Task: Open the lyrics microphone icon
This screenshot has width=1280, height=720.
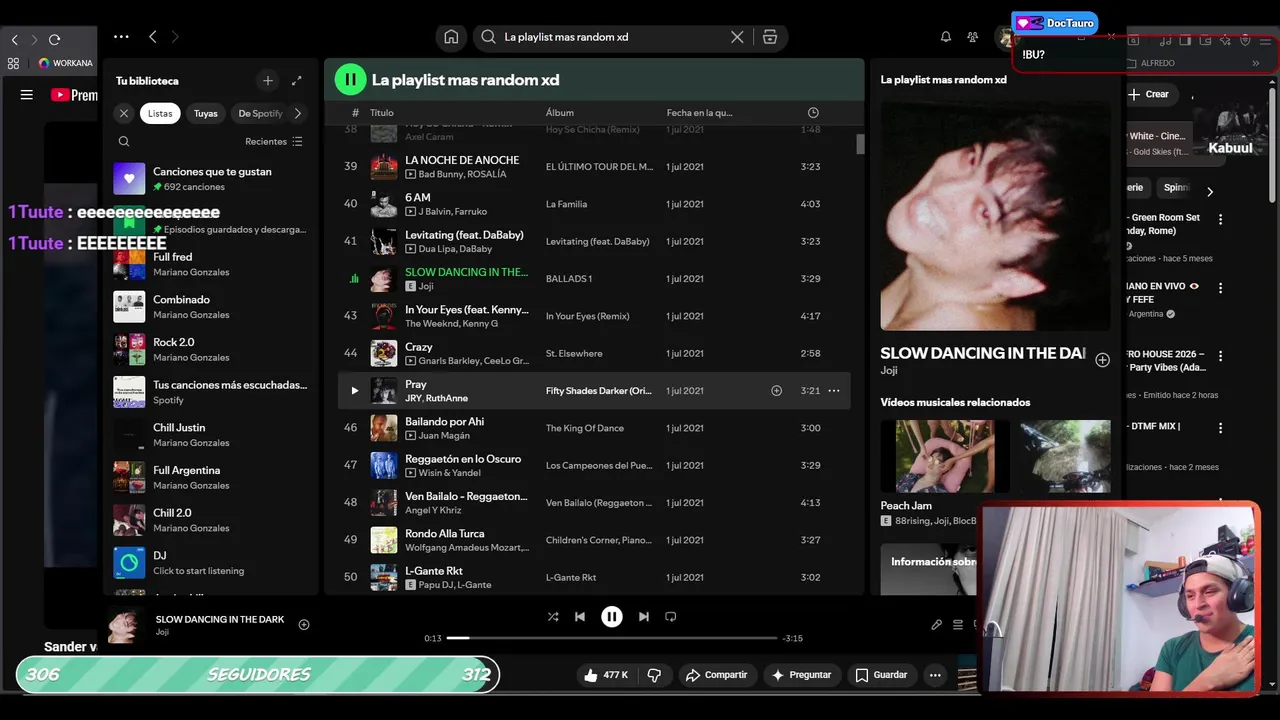Action: click(x=936, y=625)
